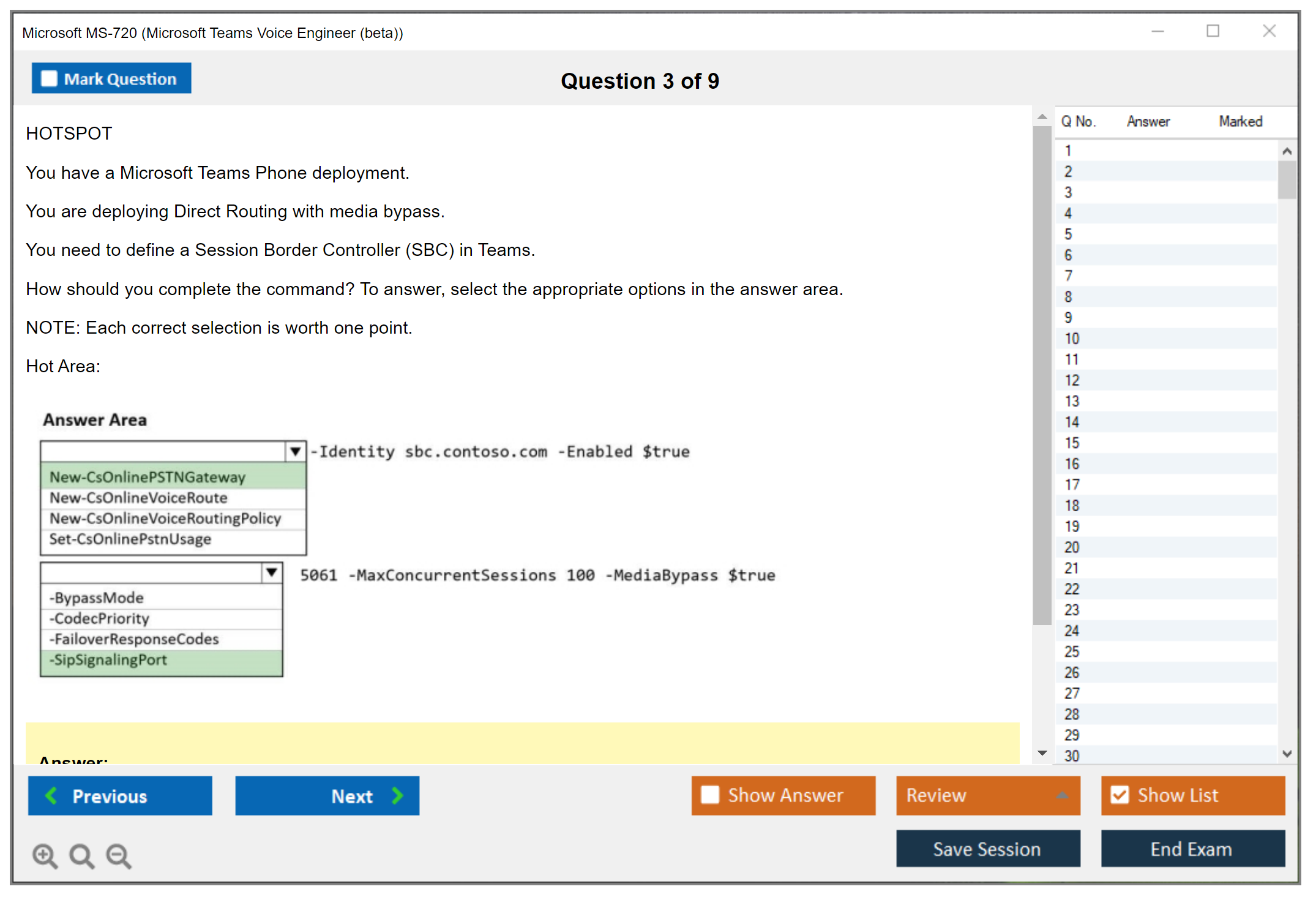
Task: Toggle the Mark Question checkbox
Action: coord(49,79)
